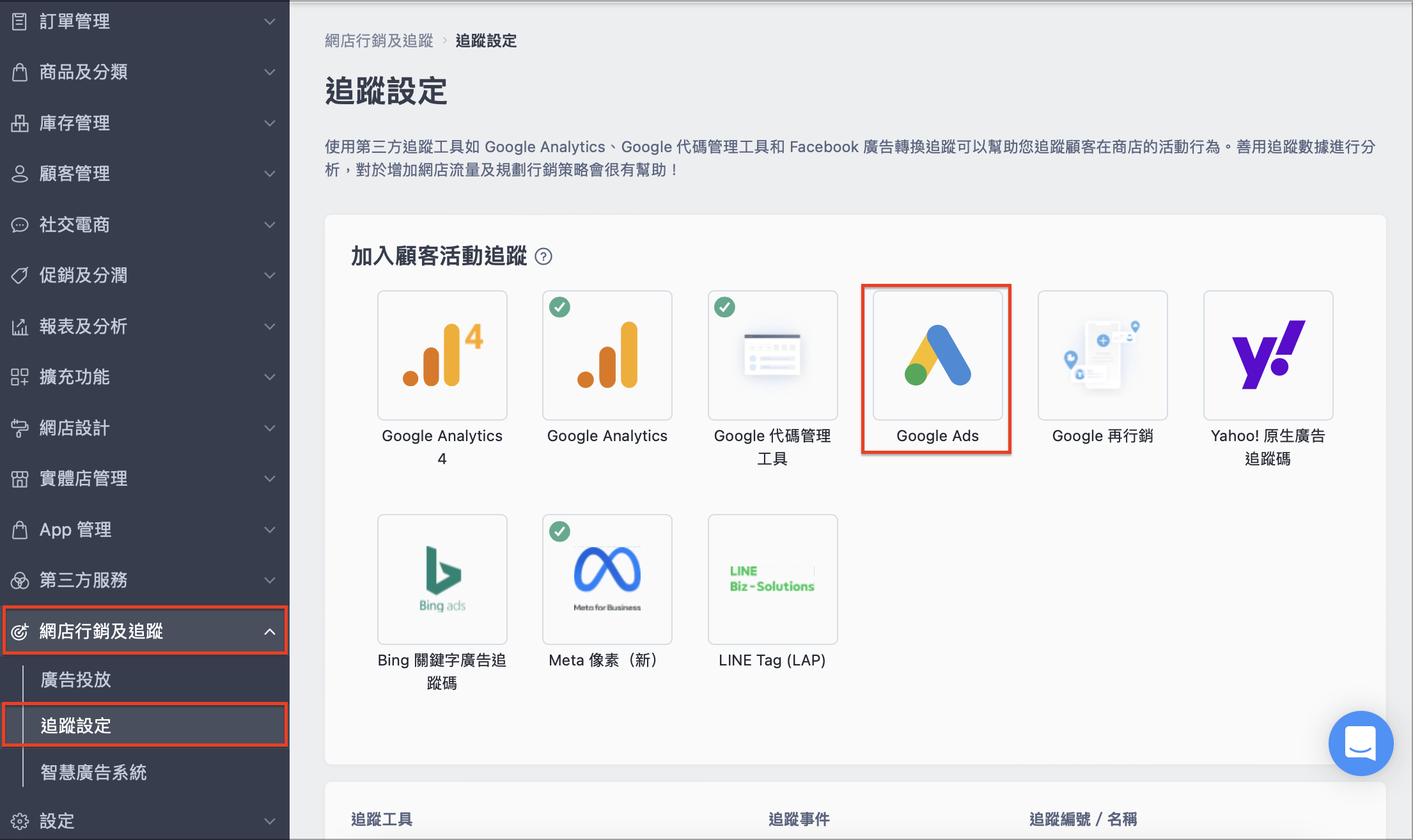Expand the 訂單管理 chevron
The width and height of the screenshot is (1413, 840).
(270, 21)
